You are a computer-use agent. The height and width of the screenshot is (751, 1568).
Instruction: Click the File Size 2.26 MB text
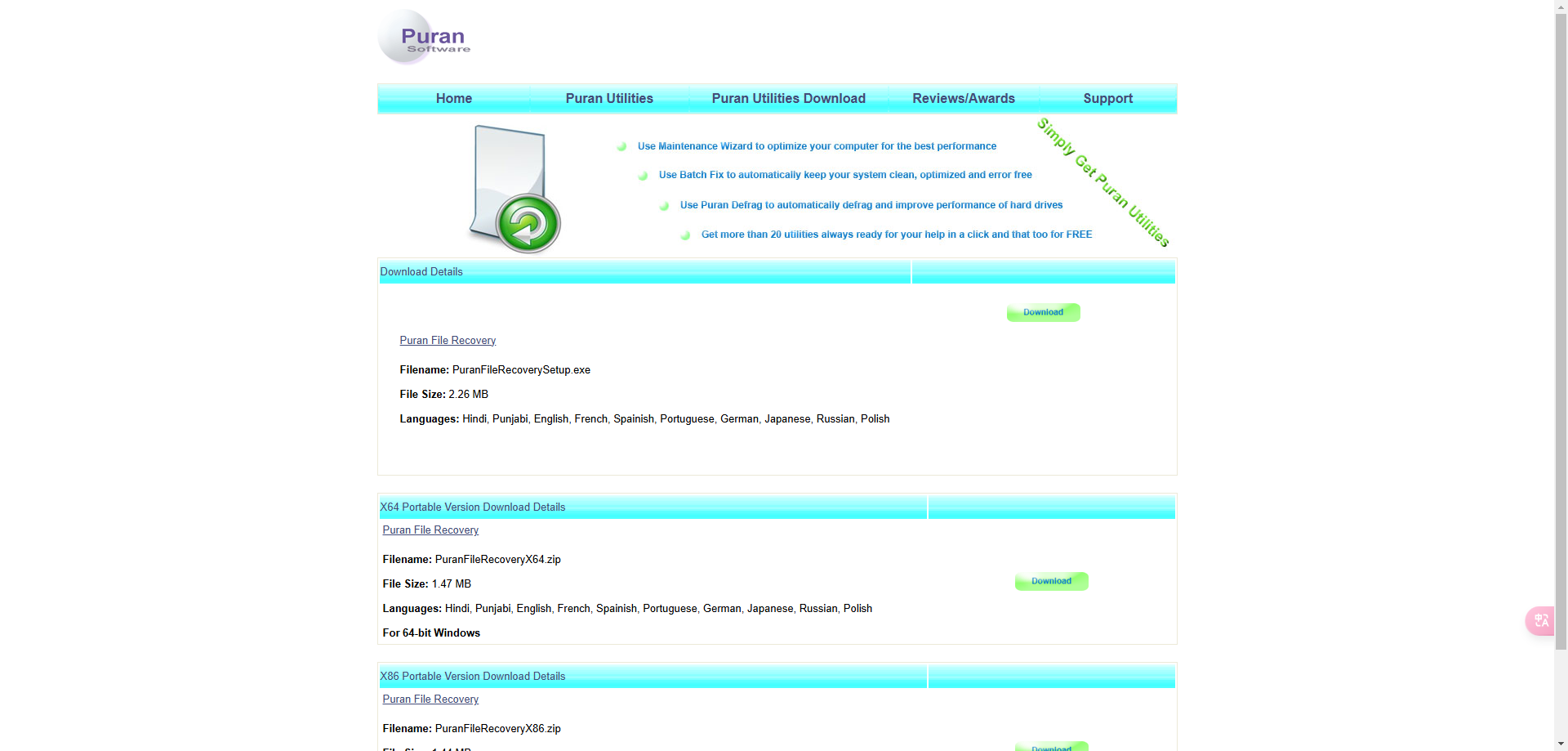click(443, 395)
